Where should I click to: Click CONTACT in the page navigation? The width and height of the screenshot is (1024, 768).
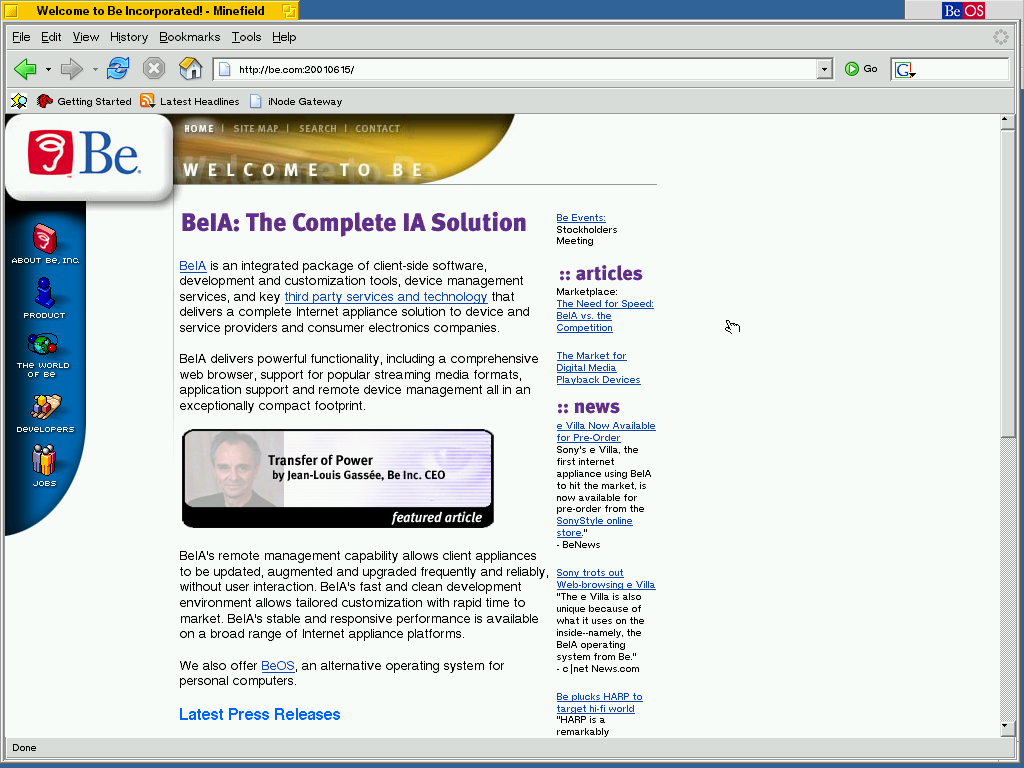pos(377,129)
